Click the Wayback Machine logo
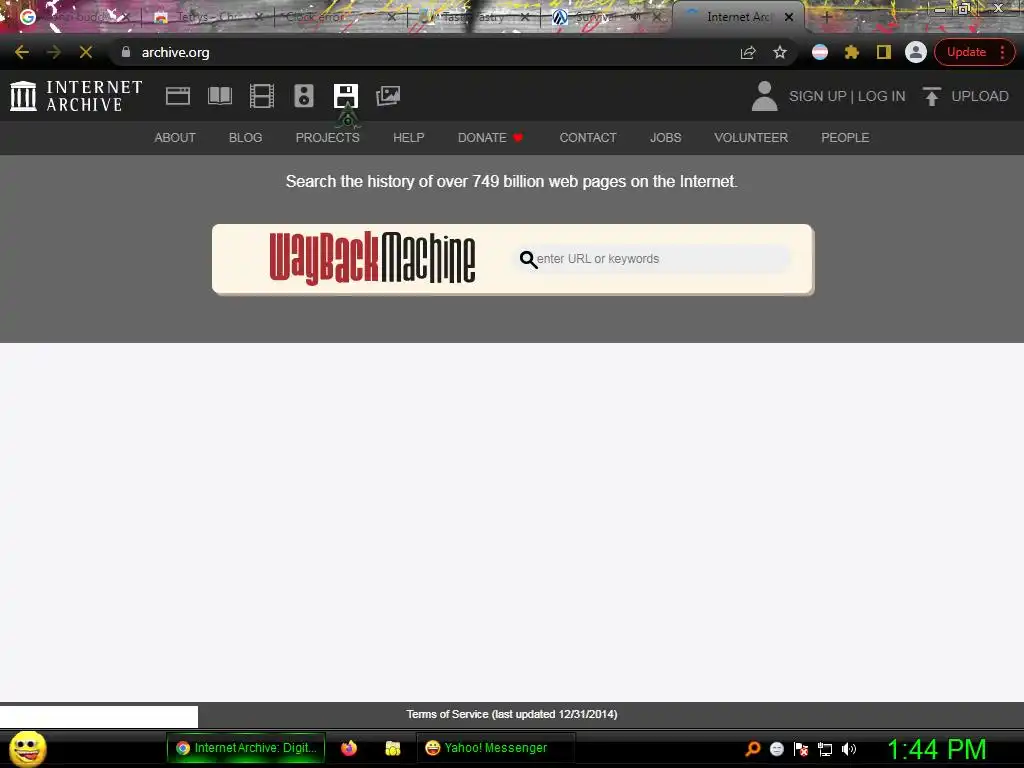The height and width of the screenshot is (768, 1024). 372,259
